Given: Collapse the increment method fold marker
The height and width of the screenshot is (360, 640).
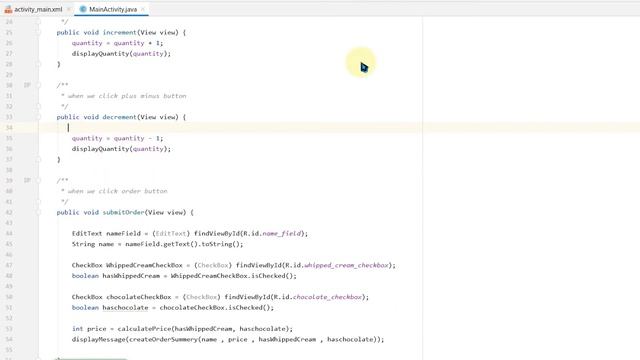Looking at the screenshot, I should coord(38,32).
